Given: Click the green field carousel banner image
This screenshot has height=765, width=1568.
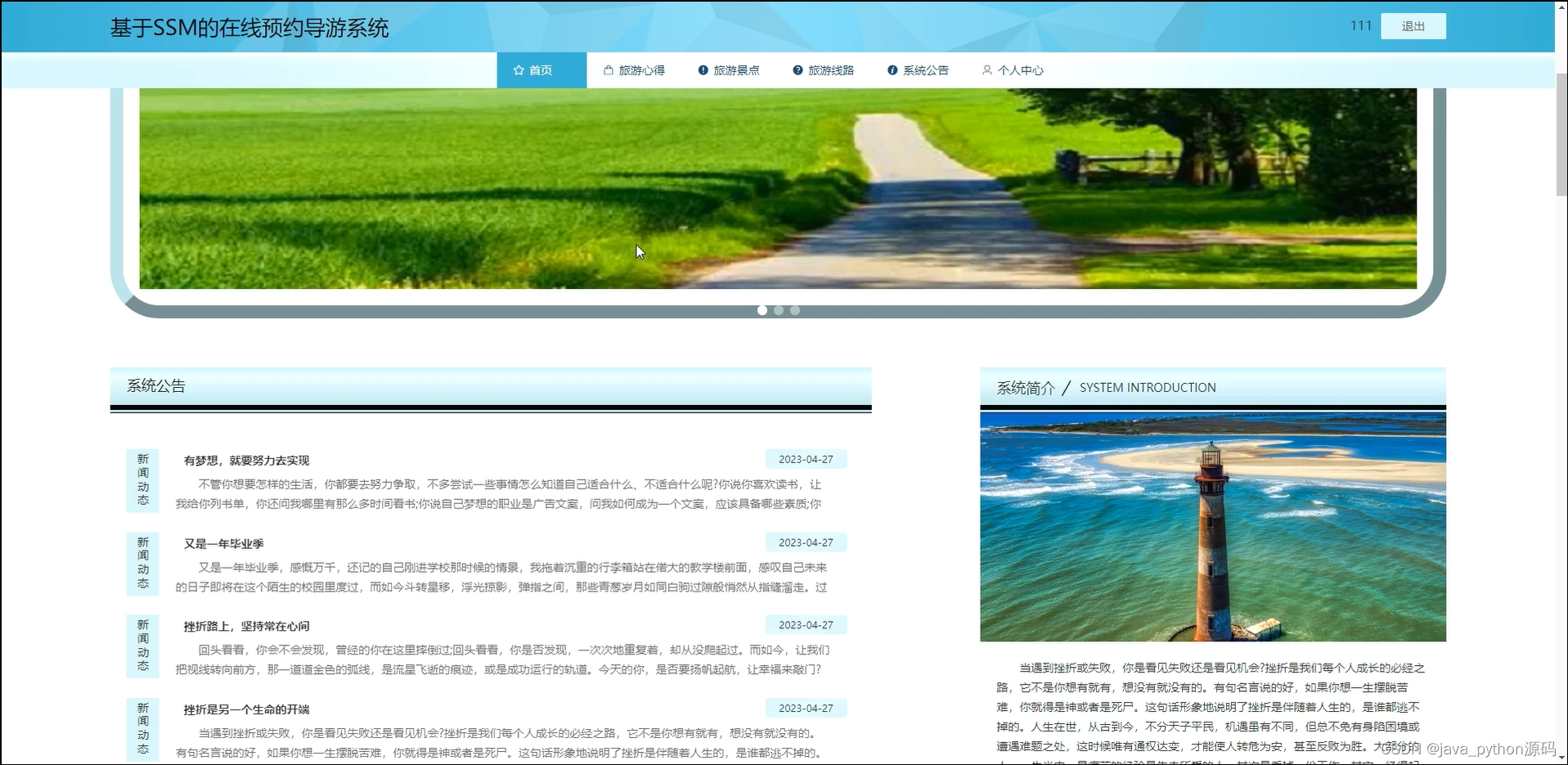Looking at the screenshot, I should [778, 188].
